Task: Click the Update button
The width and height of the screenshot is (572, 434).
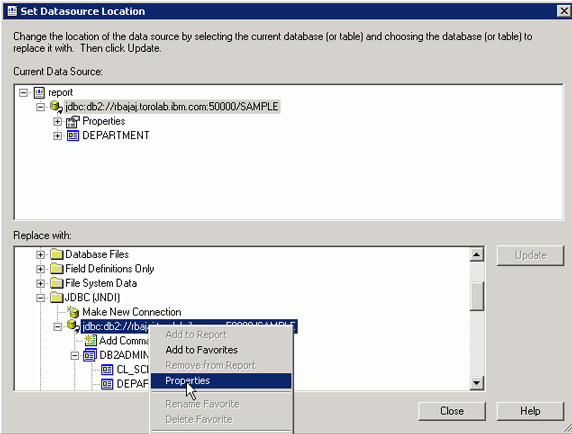Action: [530, 255]
